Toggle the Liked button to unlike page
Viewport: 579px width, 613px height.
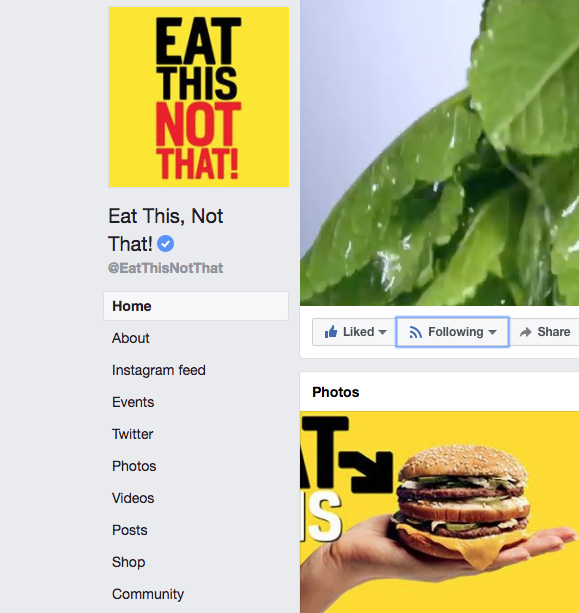(x=354, y=332)
